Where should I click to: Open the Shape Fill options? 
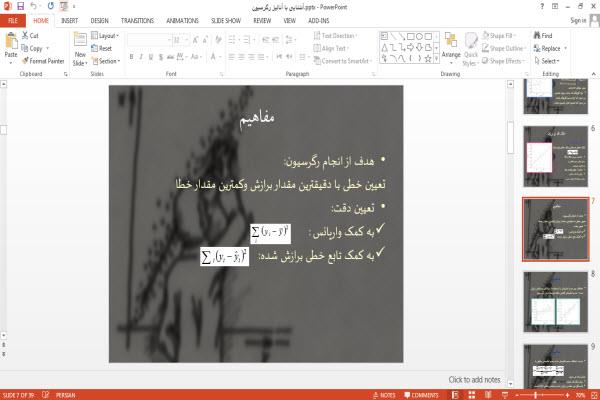[499, 36]
